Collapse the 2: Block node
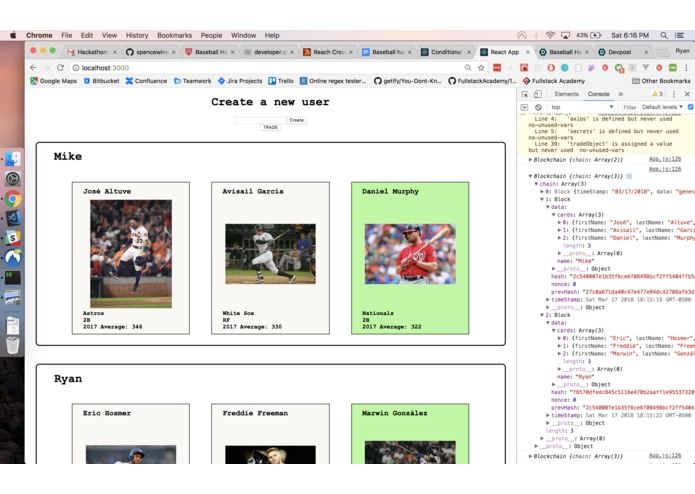Screen dimensions: 695x494 tap(542, 315)
